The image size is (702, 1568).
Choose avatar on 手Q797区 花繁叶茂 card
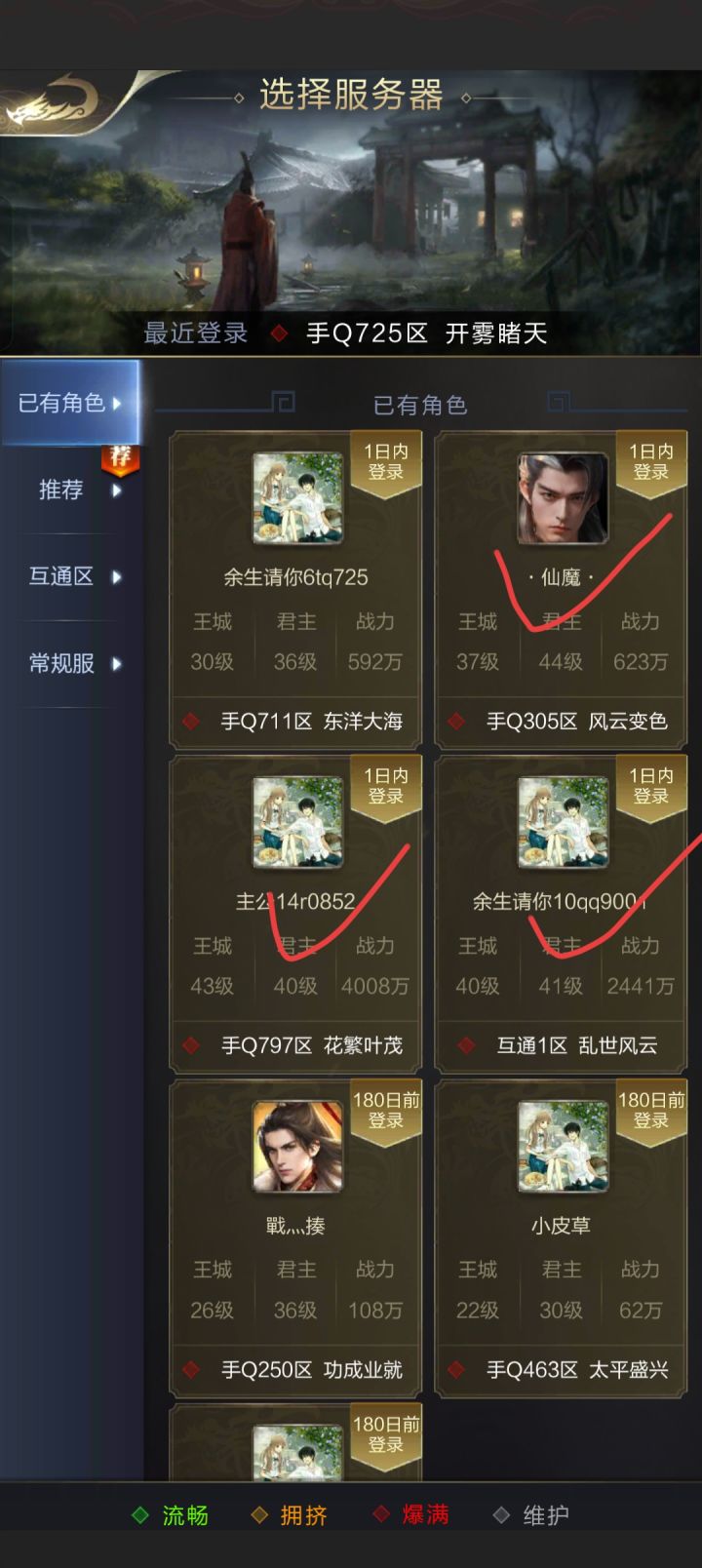point(297,822)
